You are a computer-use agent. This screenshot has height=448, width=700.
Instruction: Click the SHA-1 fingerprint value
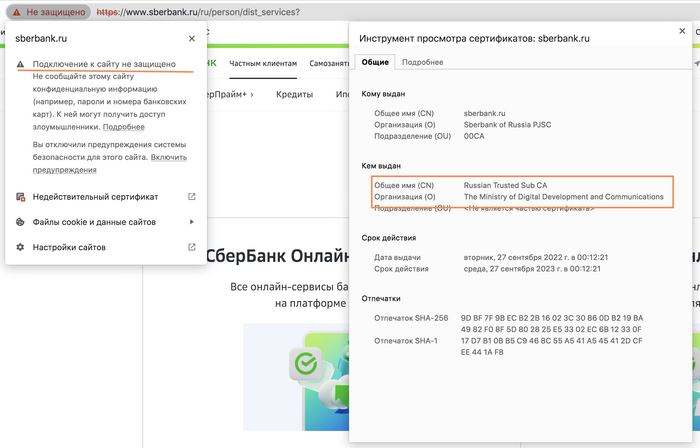click(x=551, y=346)
